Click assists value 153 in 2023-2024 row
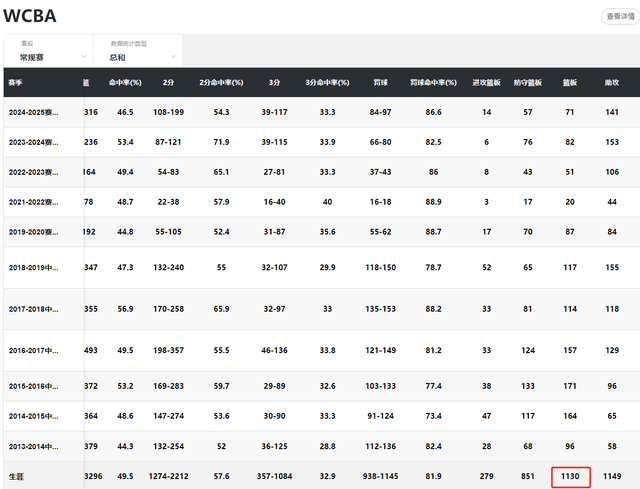This screenshot has height=489, width=640. point(612,142)
